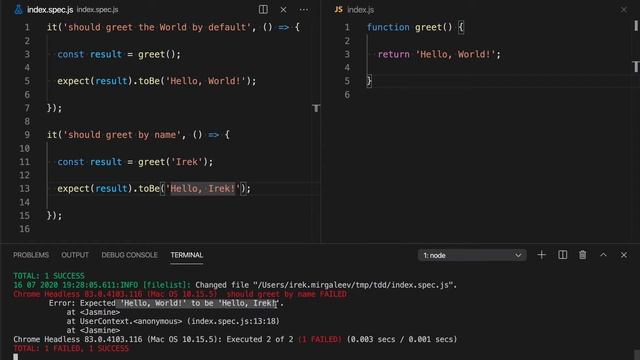Maximize panel with the up chevron
The width and height of the screenshot is (640, 360).
tap(603, 255)
